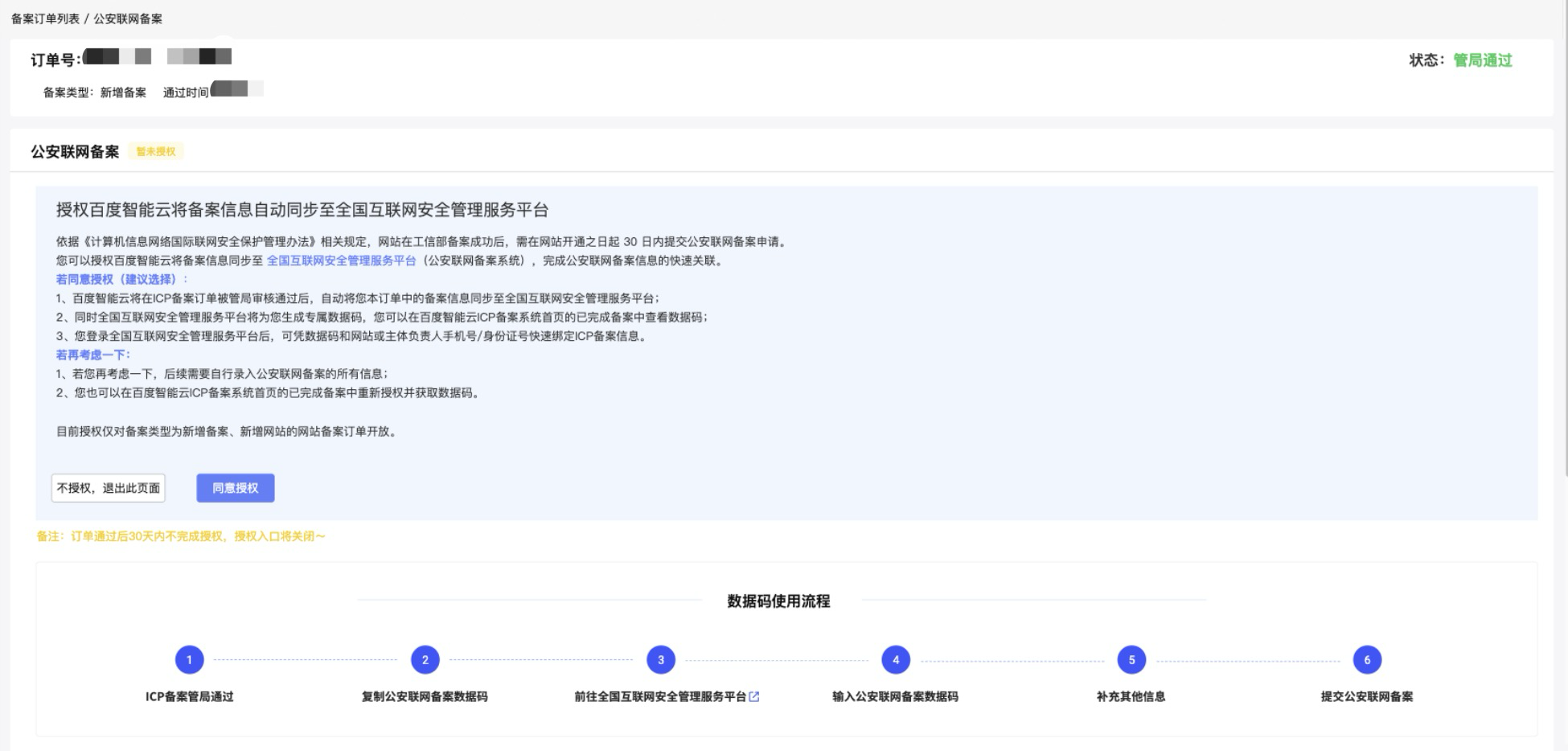1568x751 pixels.
Task: Click the page vertical scrollbar
Action: (x=1564, y=241)
